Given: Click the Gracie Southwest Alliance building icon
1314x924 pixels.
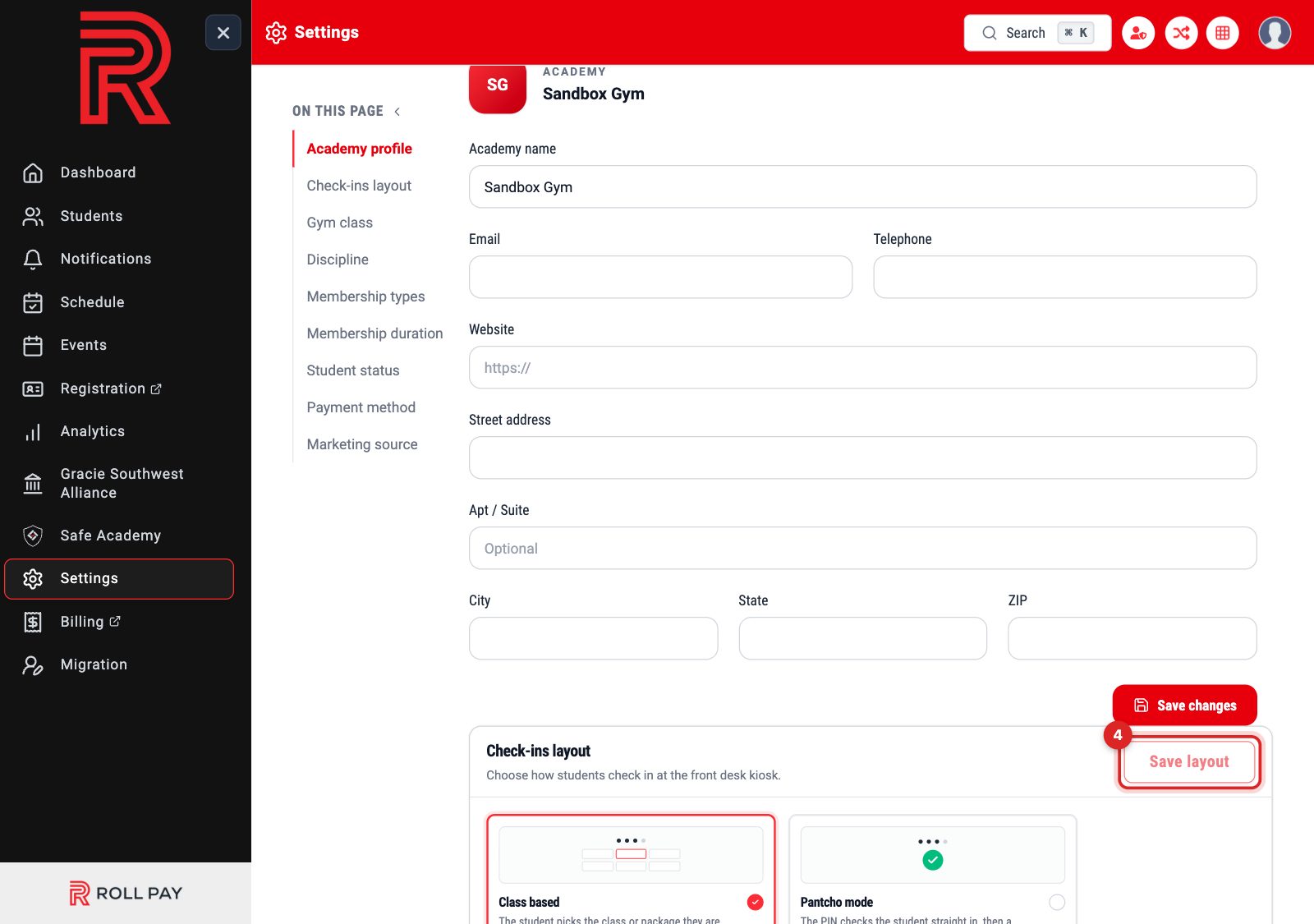Looking at the screenshot, I should click(x=33, y=483).
